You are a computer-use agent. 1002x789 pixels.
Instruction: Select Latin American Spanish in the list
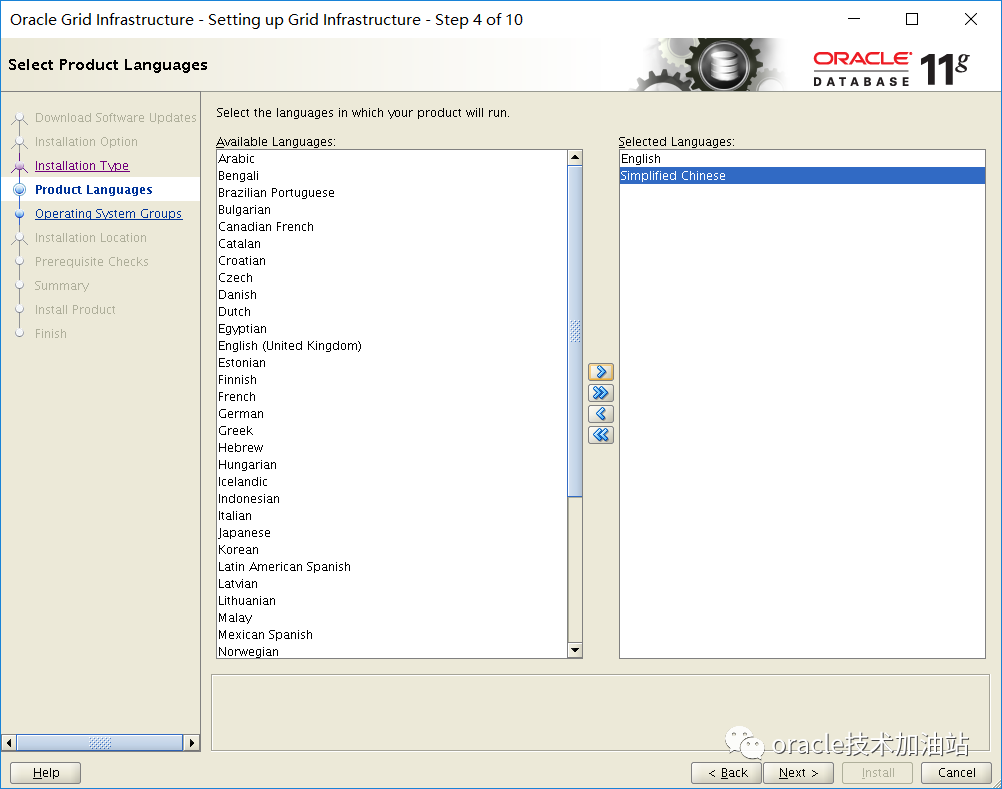point(392,567)
